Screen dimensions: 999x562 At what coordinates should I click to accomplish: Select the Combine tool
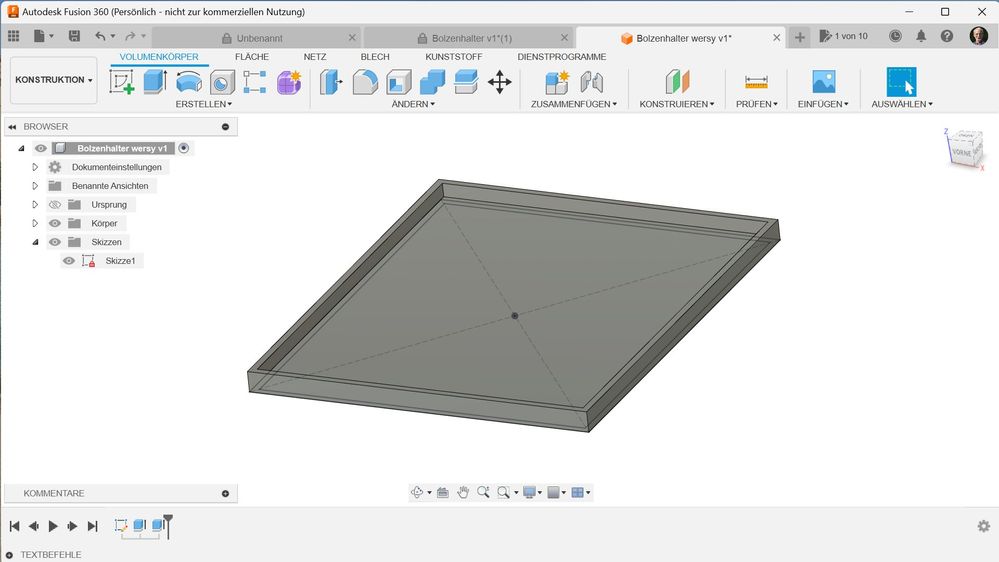click(433, 82)
